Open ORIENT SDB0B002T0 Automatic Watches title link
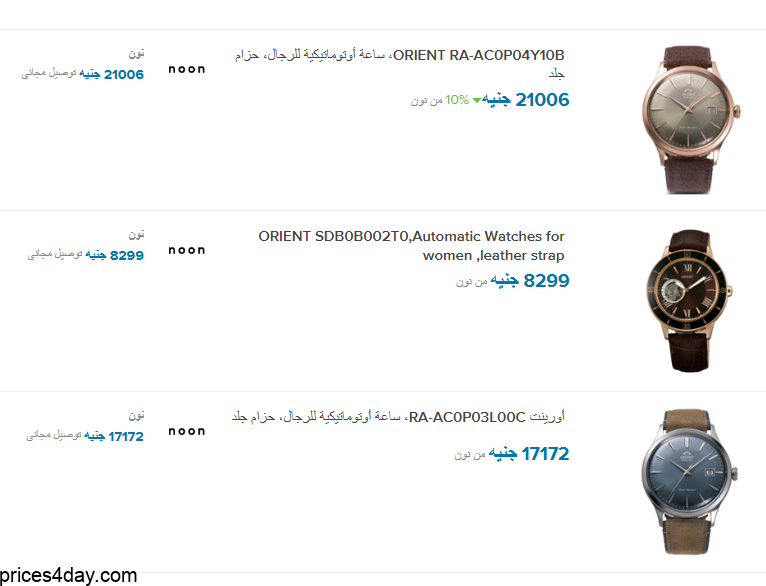Viewport: 766px width, 586px height. [x=411, y=246]
